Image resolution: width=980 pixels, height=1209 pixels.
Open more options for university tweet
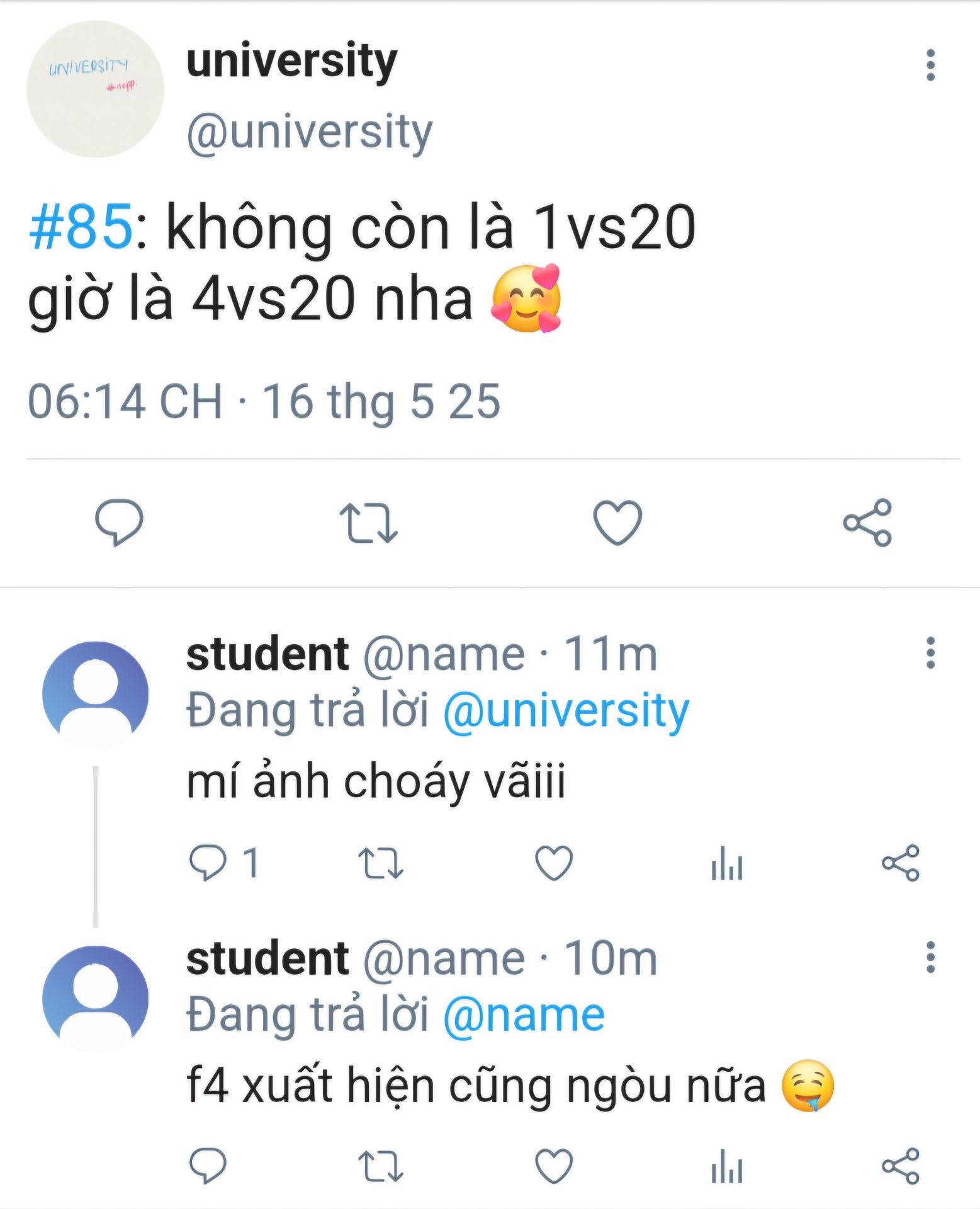tap(930, 65)
